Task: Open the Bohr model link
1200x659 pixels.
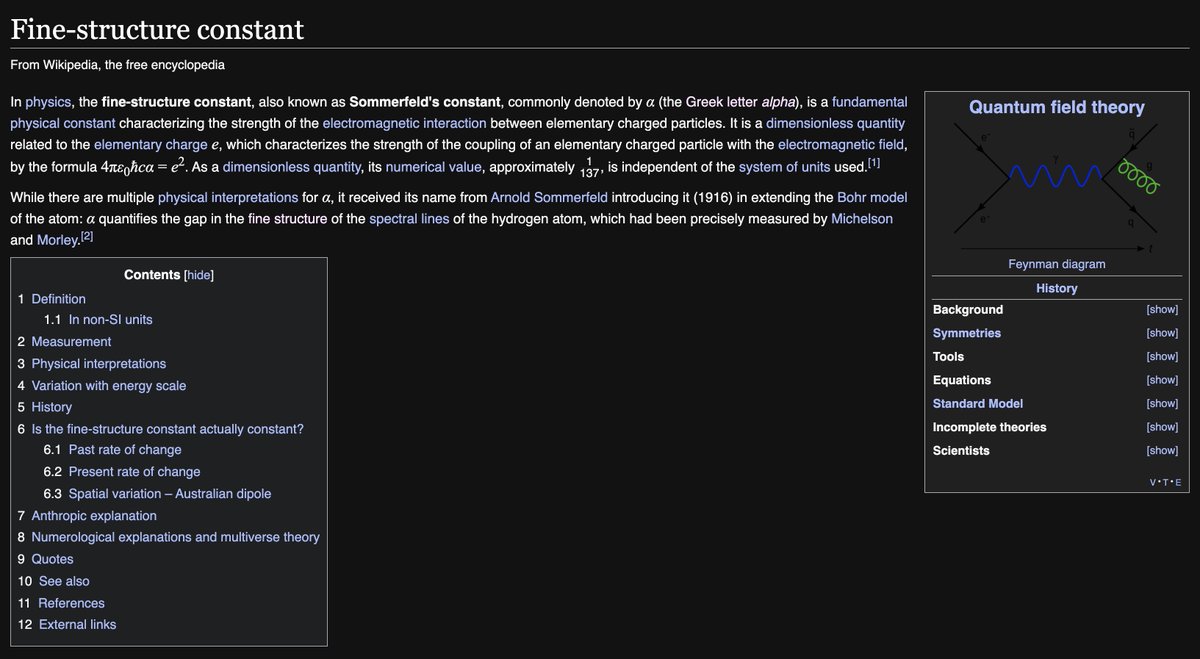Action: click(871, 197)
